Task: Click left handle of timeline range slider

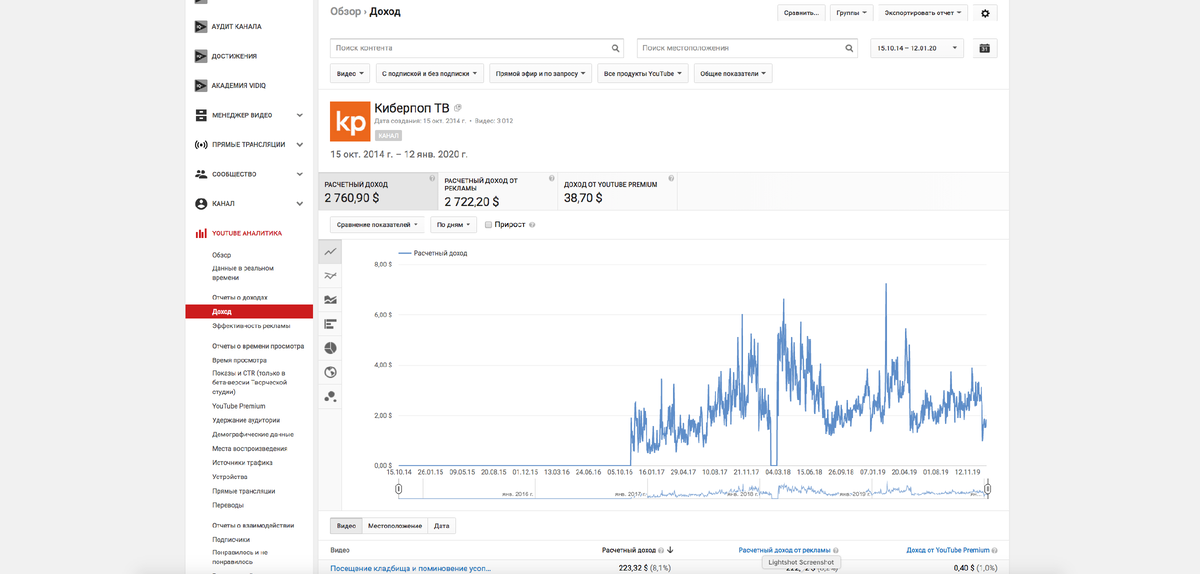Action: (x=399, y=489)
